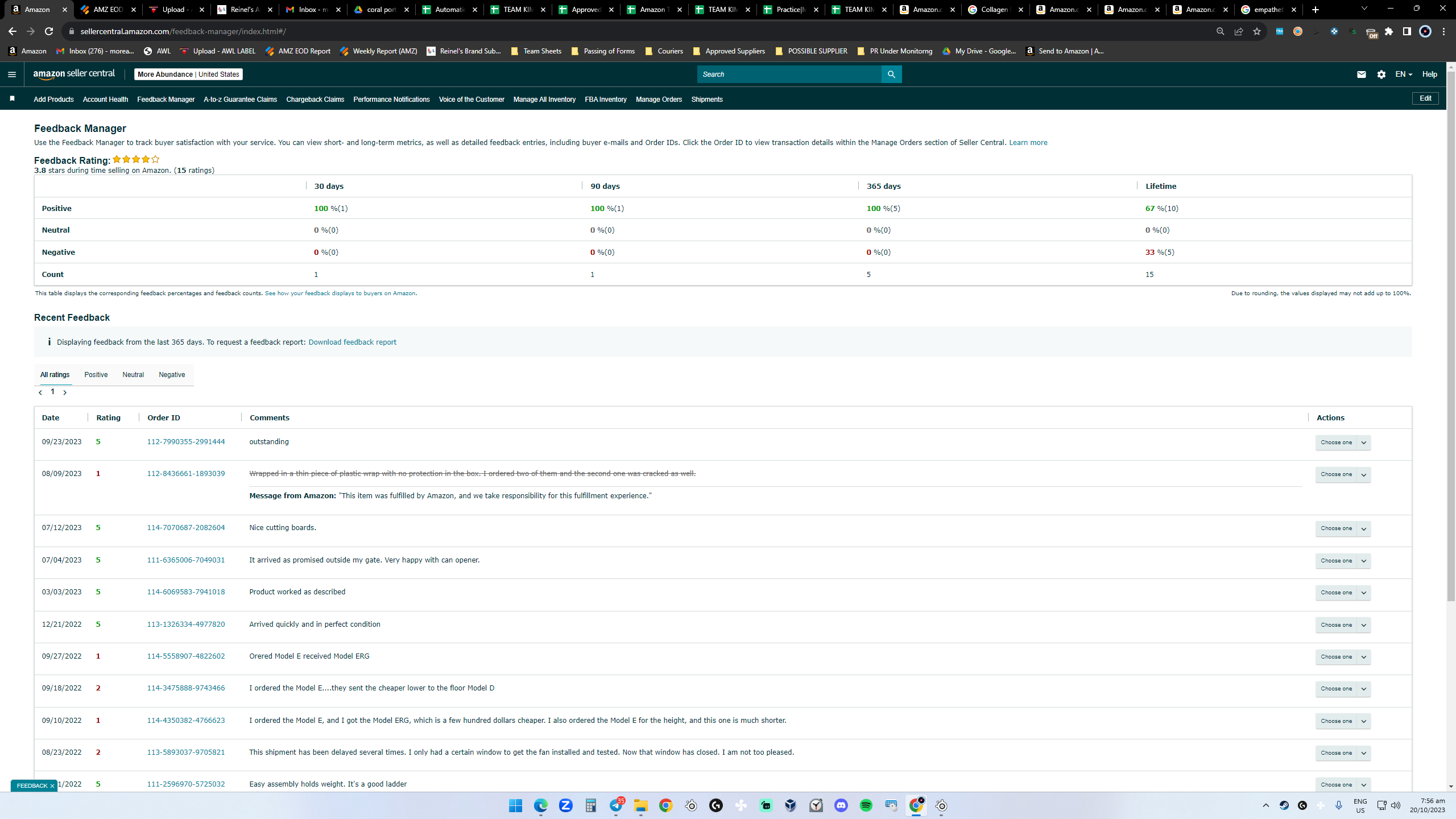Viewport: 1456px width, 819px height.
Task: Switch to the Negative feedback tab
Action: tap(172, 375)
